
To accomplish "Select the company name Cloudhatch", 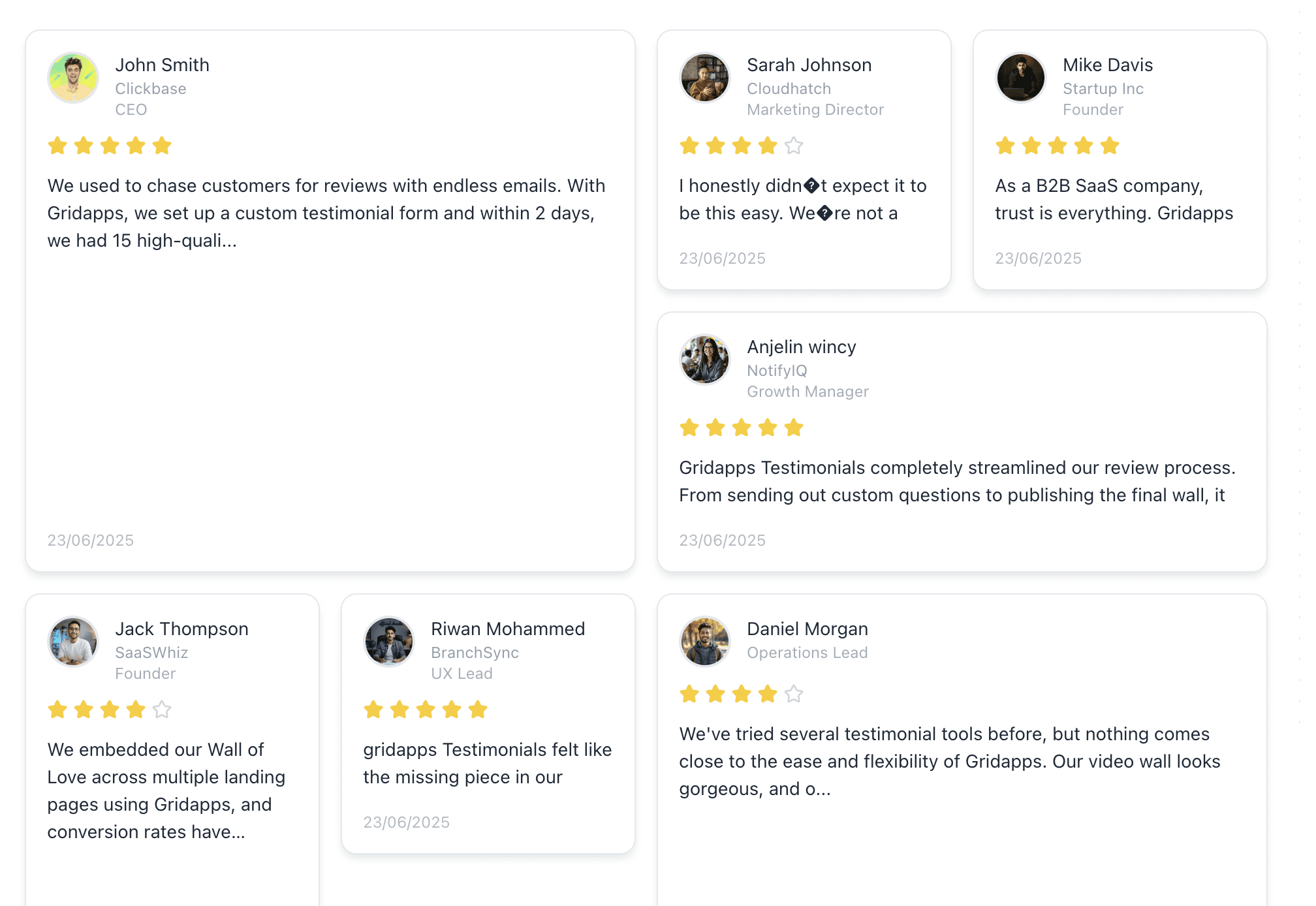I will click(789, 88).
